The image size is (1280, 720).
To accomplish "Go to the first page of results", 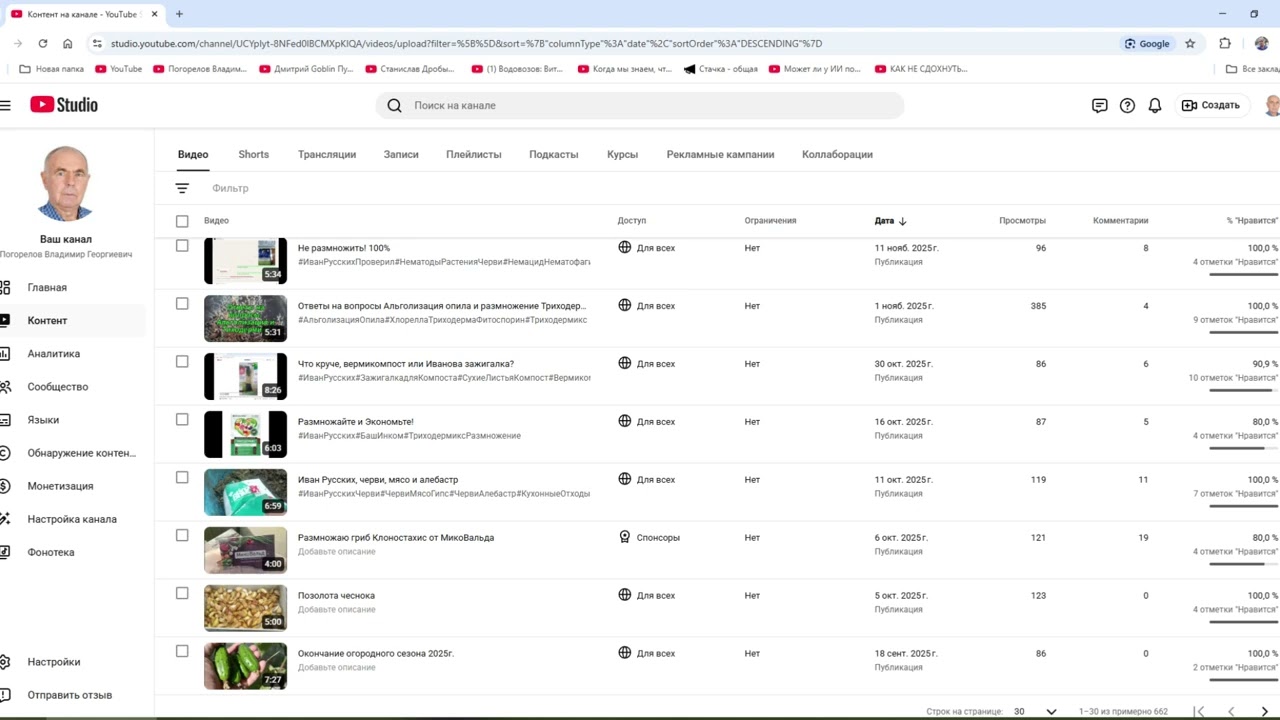I will (1199, 711).
